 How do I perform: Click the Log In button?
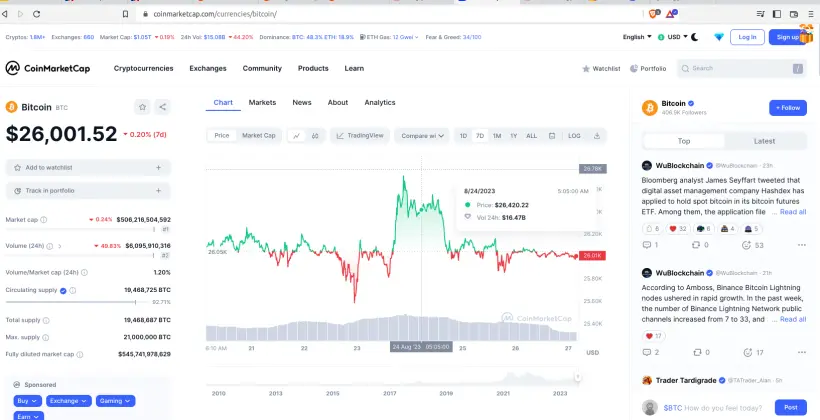pos(747,37)
